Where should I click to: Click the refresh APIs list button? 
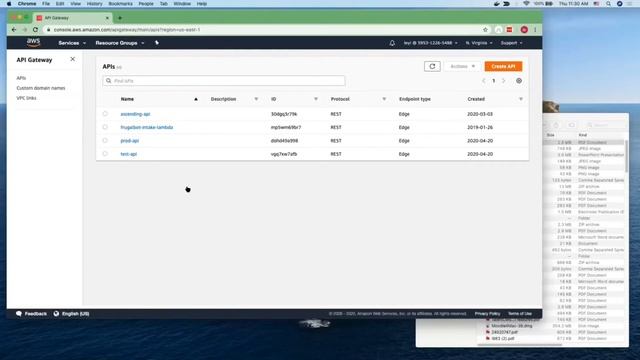coord(432,66)
